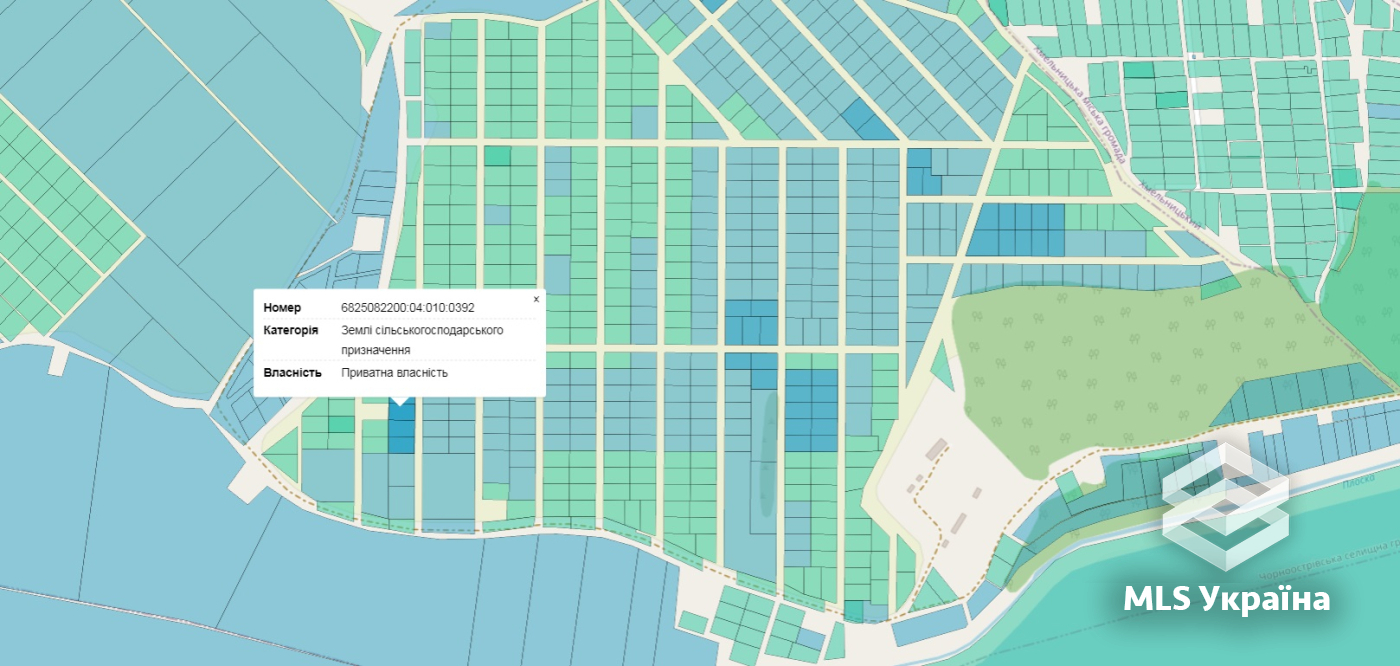Click the MLS Україна brand text
1400x666 pixels.
pos(1227,598)
